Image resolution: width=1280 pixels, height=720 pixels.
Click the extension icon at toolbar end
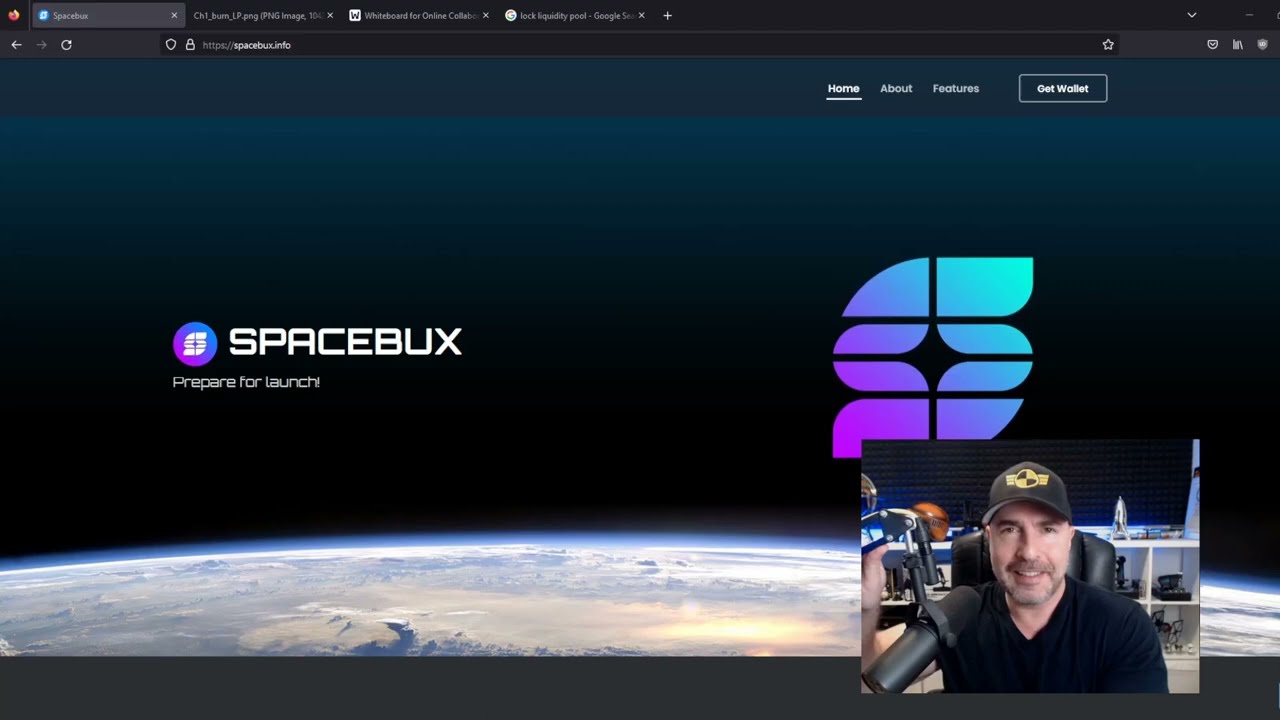point(1263,45)
